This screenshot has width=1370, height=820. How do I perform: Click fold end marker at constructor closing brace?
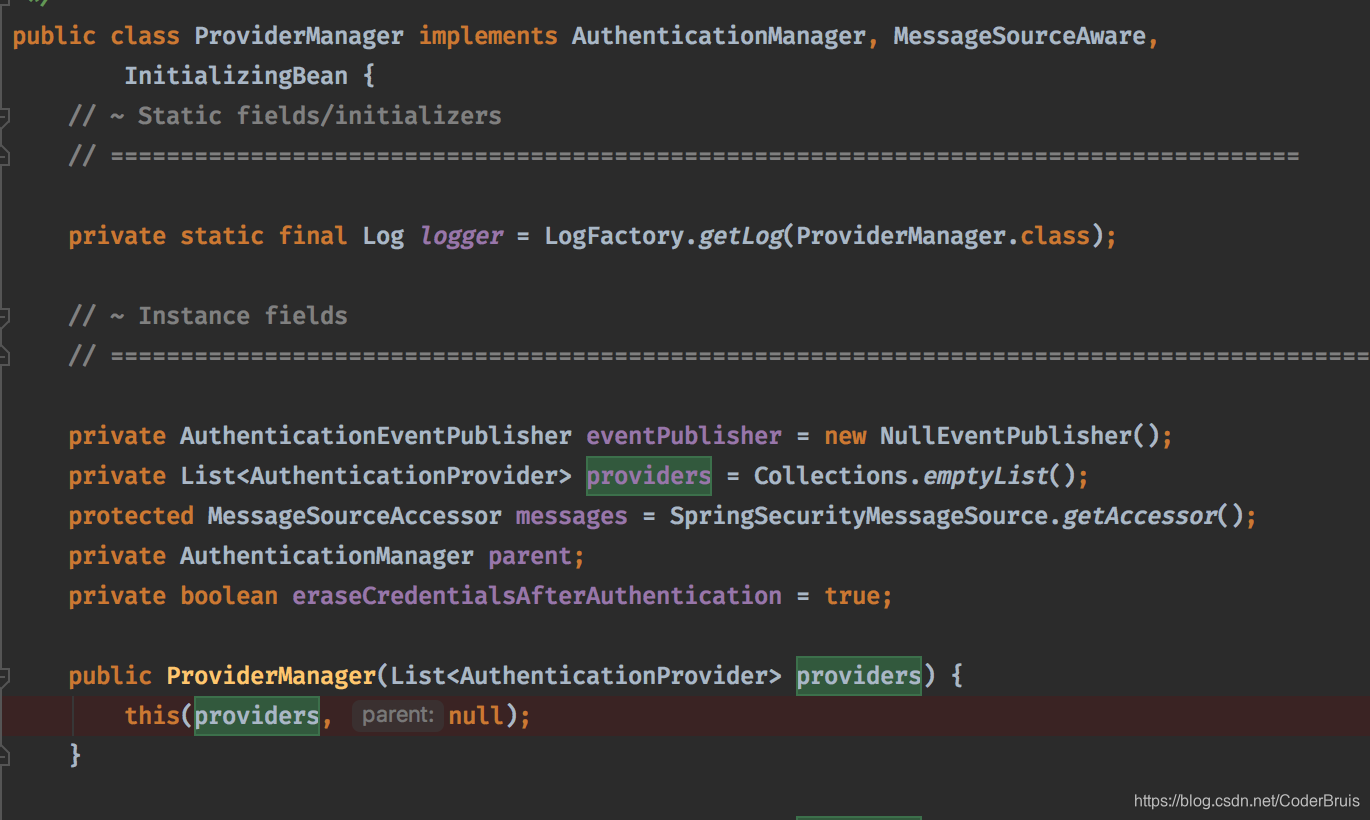(4, 756)
